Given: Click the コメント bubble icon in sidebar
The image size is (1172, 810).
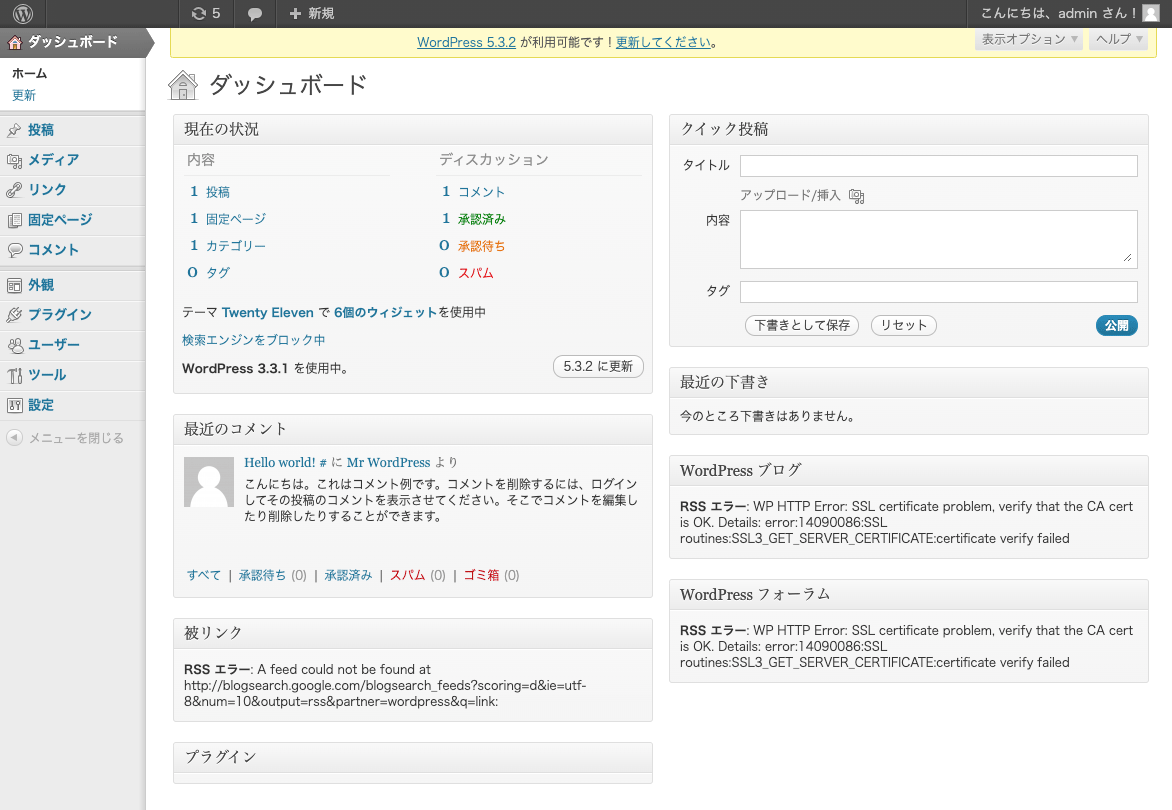Looking at the screenshot, I should pos(14,250).
